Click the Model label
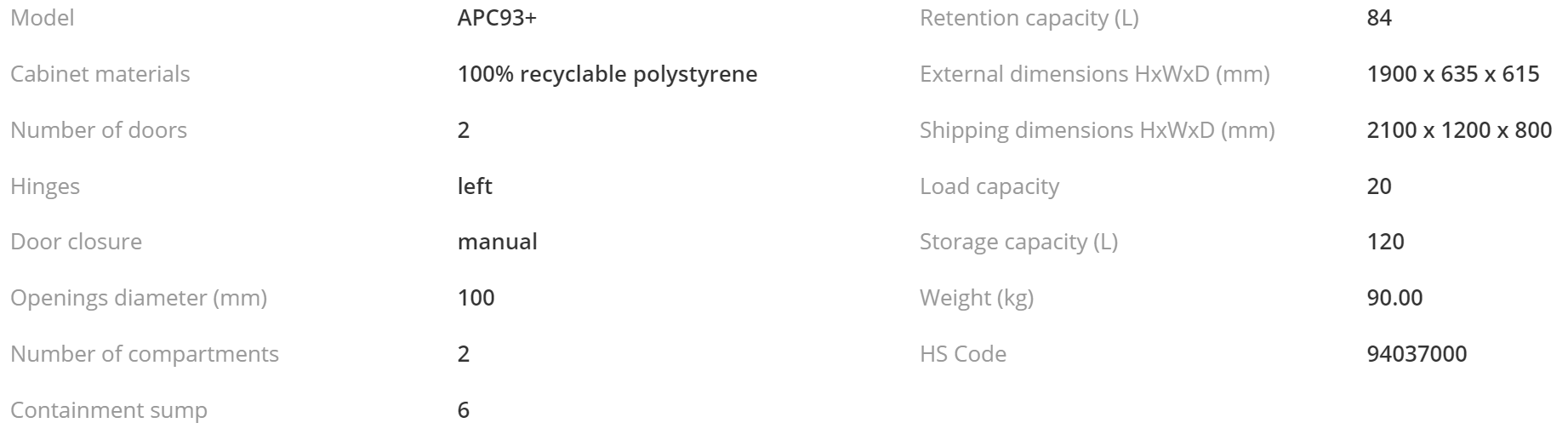The width and height of the screenshot is (1568, 440). click(x=43, y=18)
